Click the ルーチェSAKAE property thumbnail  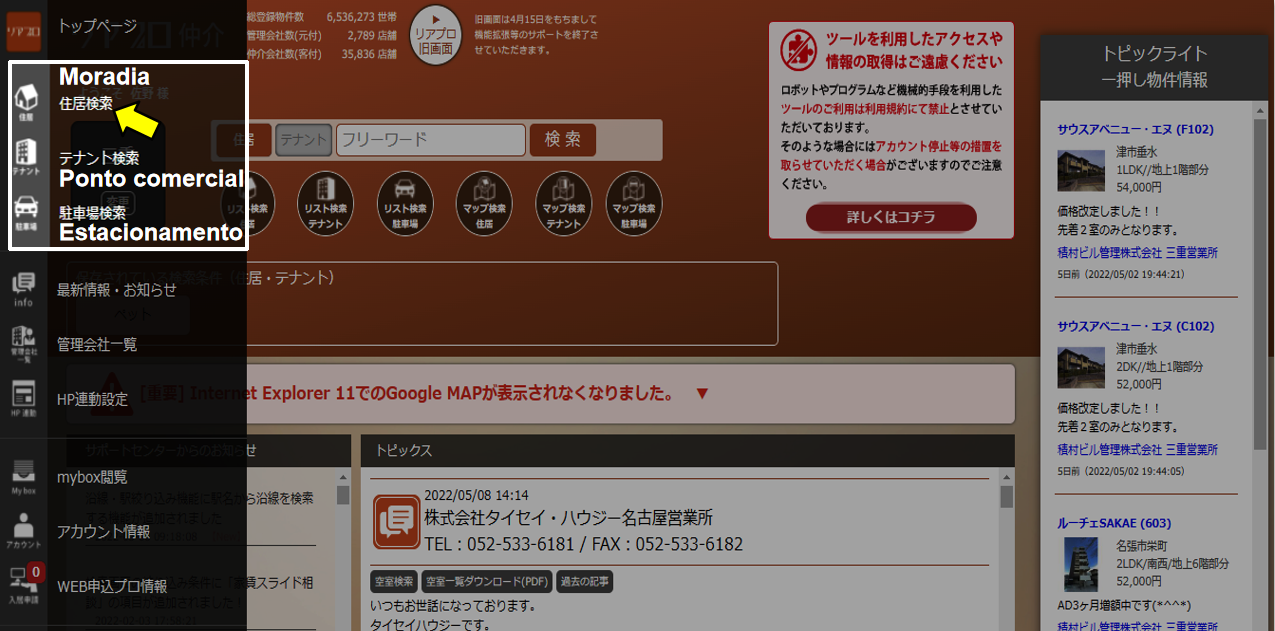pyautogui.click(x=1080, y=564)
